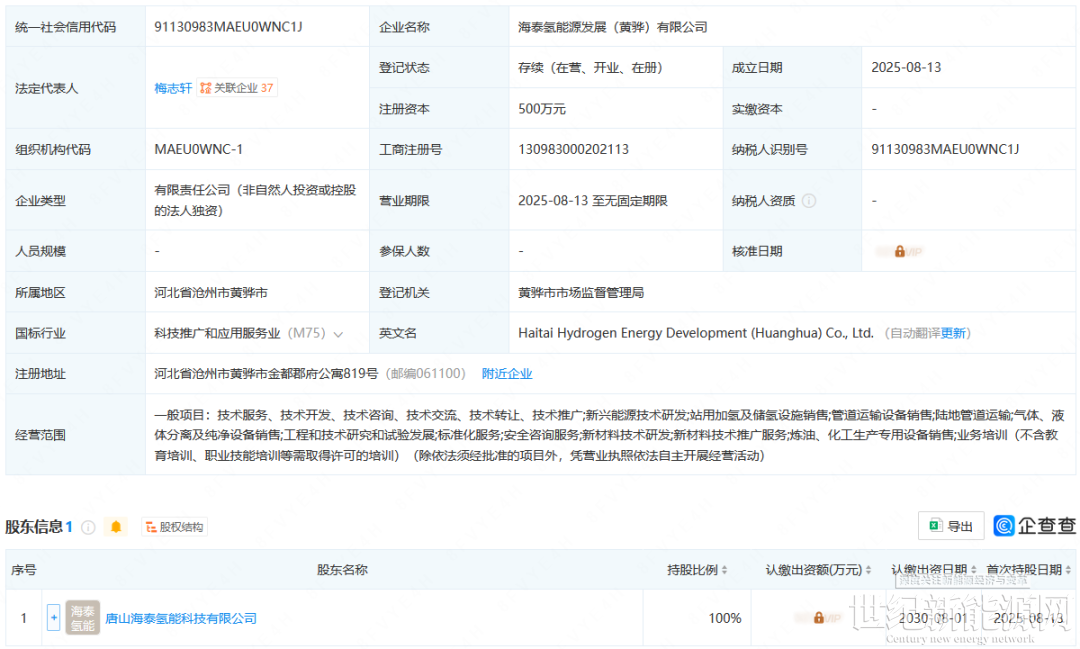
Task: Click the 企查查 logo
Action: click(1034, 526)
